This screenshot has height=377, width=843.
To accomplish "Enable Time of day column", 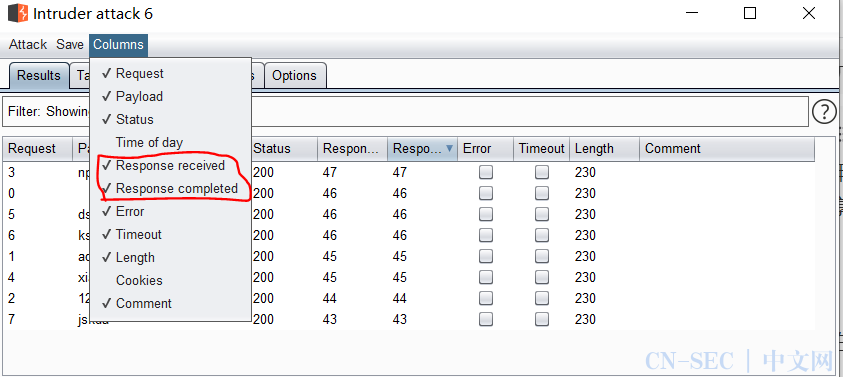I will 170,143.
